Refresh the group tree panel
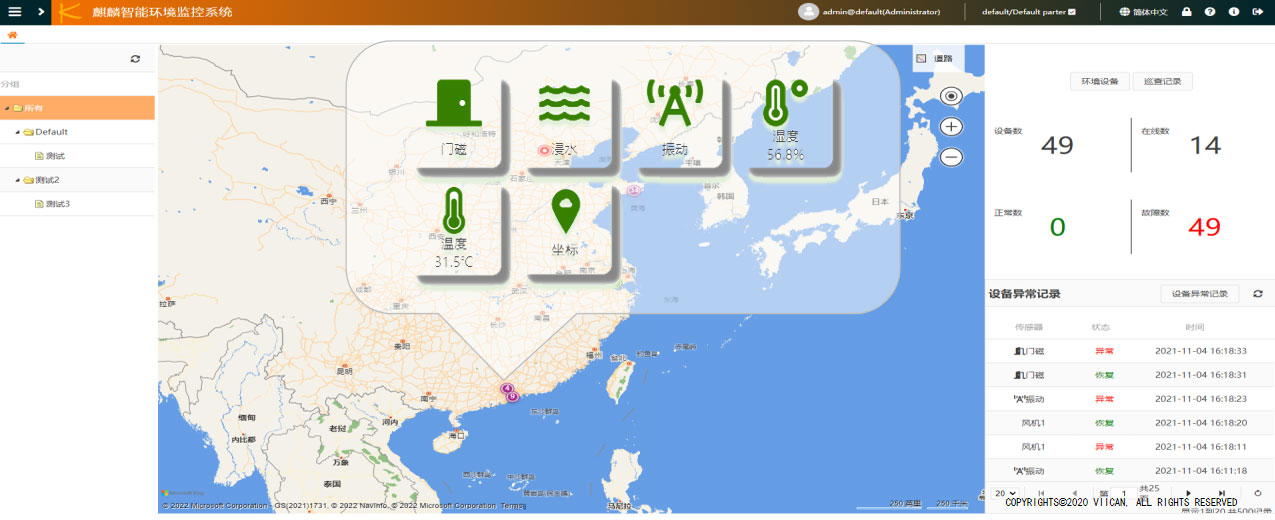 [x=135, y=59]
